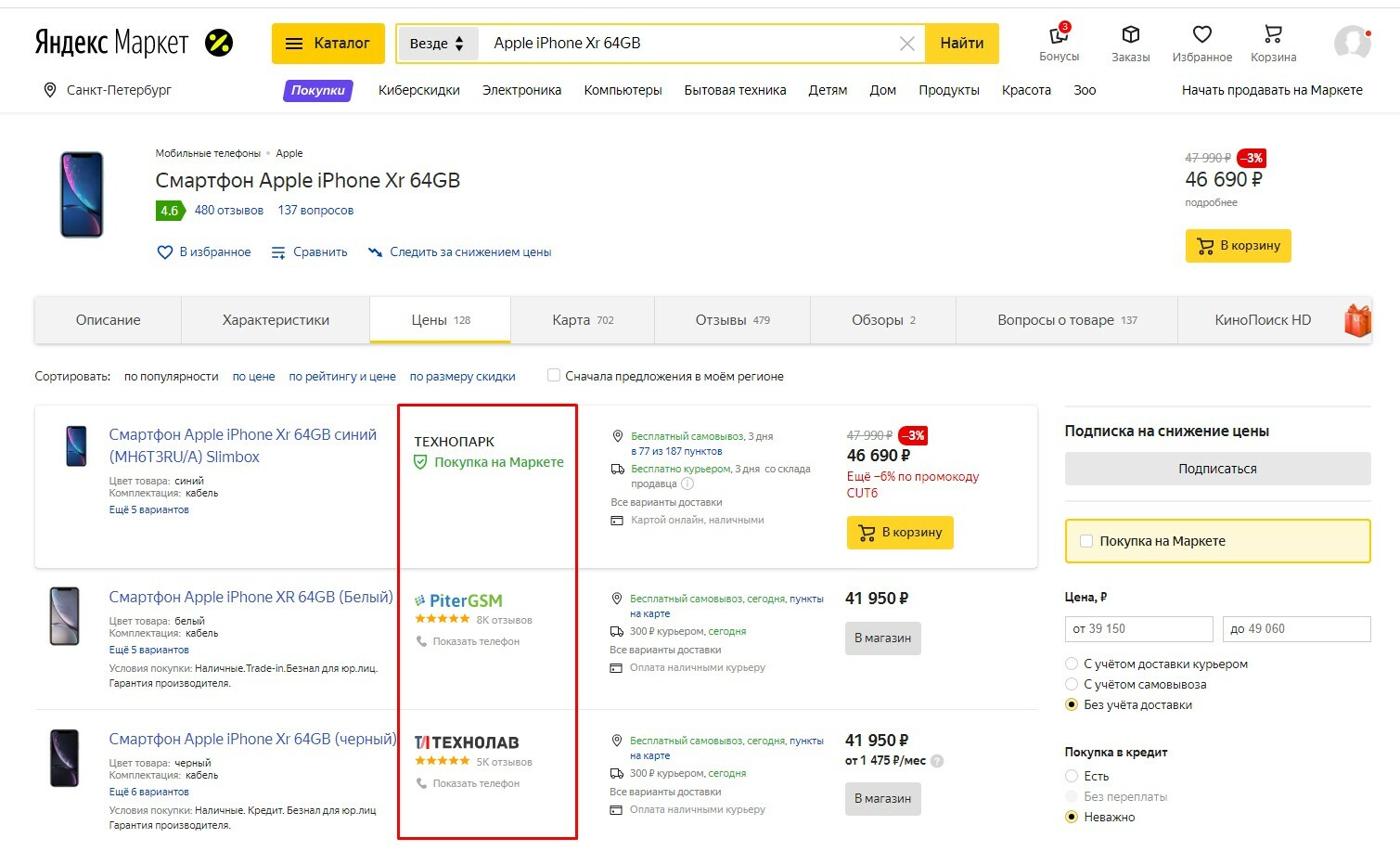Open the white iPhone XR thumbnail
The image size is (1400, 851).
coord(64,616)
